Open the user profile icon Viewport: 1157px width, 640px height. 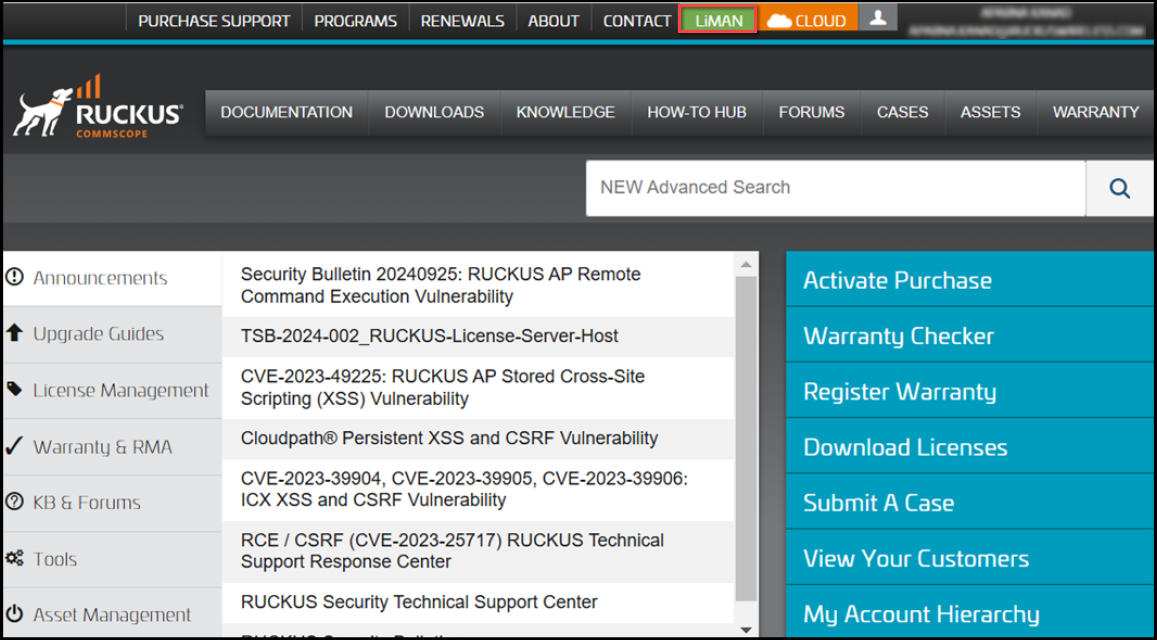pos(877,19)
